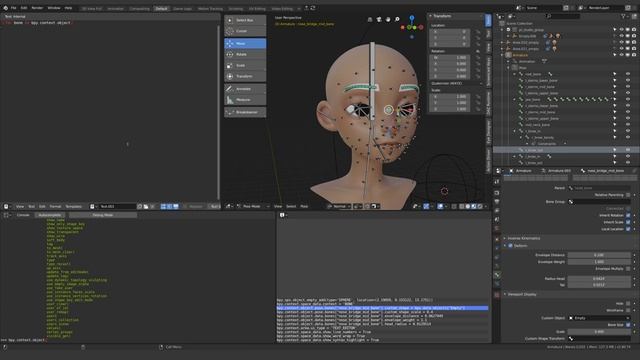Click the Console button in console header

pos(23,215)
